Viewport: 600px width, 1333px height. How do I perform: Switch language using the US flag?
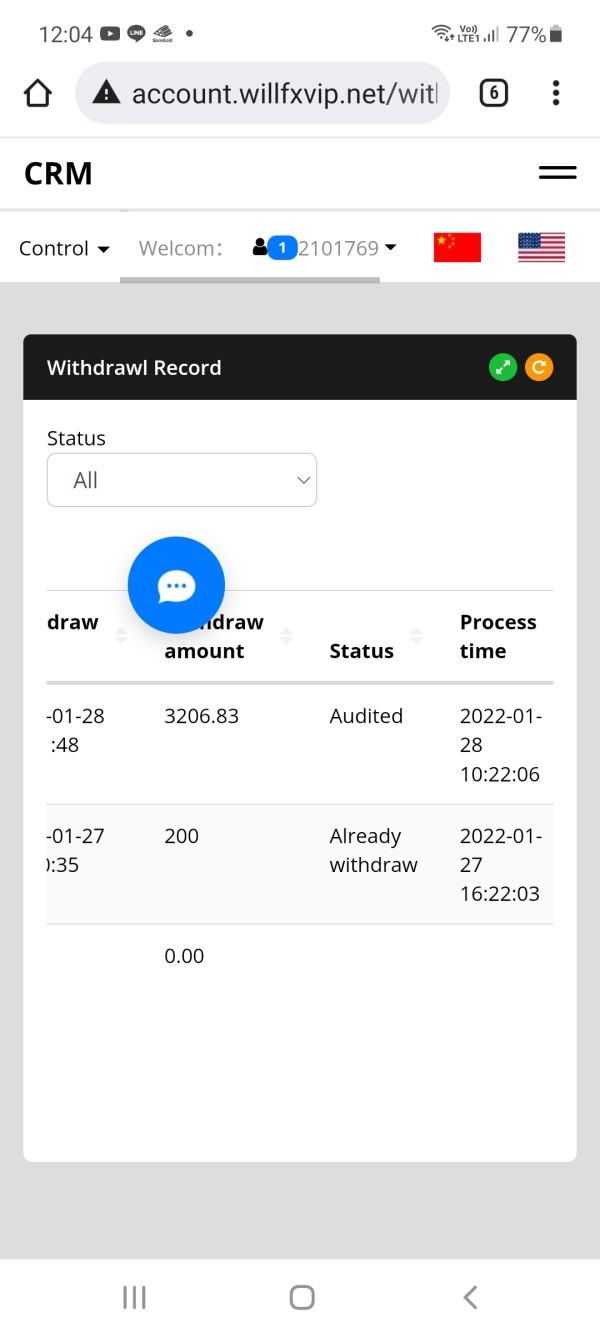[x=541, y=247]
